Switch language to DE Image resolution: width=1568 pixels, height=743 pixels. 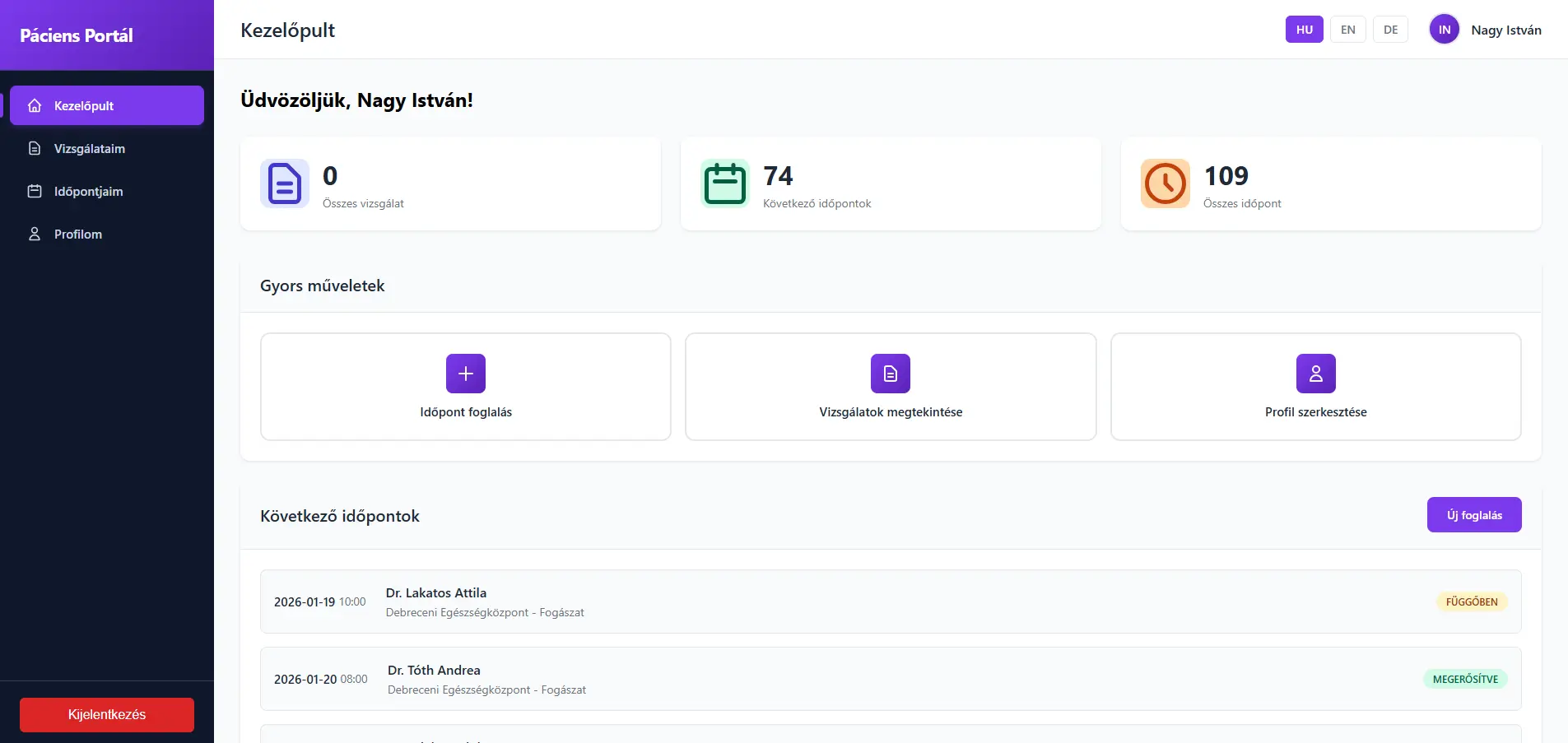click(1390, 30)
